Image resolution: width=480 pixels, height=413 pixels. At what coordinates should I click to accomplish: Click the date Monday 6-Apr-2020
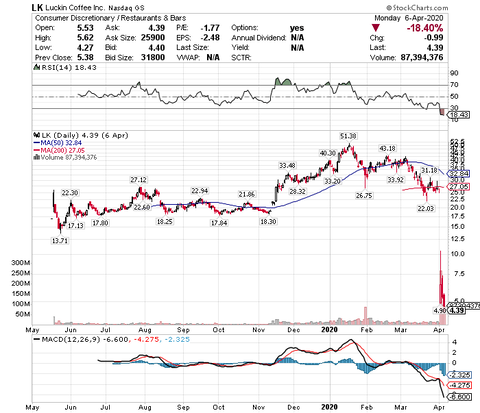pos(409,18)
